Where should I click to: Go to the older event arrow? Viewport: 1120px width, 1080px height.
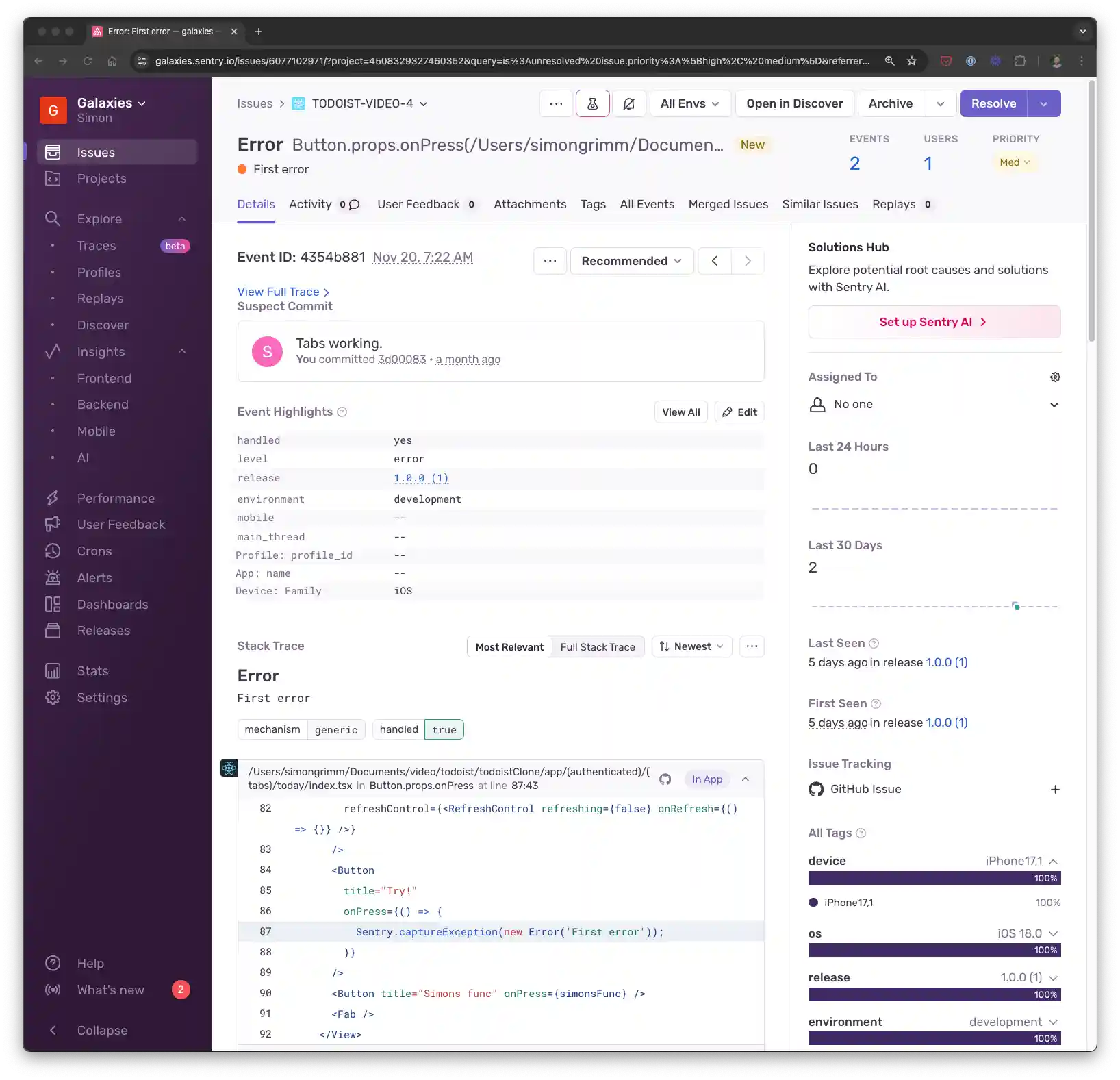point(715,261)
